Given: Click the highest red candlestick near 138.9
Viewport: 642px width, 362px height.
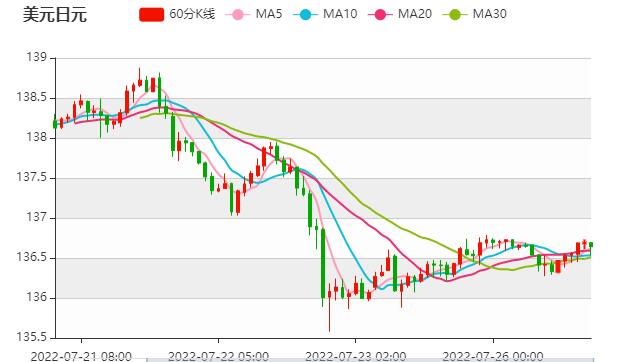Looking at the screenshot, I should click(x=140, y=79).
